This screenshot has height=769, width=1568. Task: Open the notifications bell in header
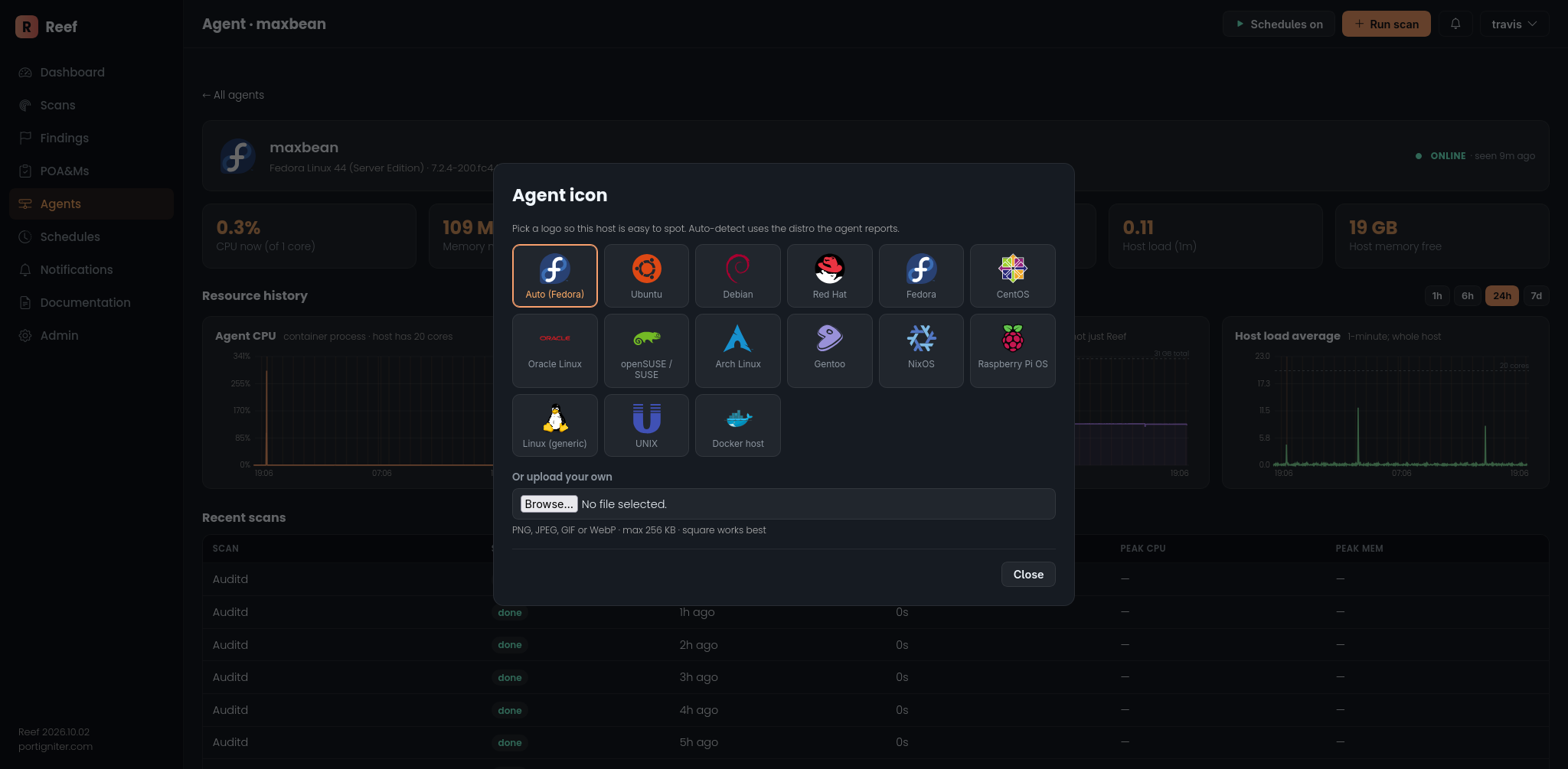(x=1455, y=24)
